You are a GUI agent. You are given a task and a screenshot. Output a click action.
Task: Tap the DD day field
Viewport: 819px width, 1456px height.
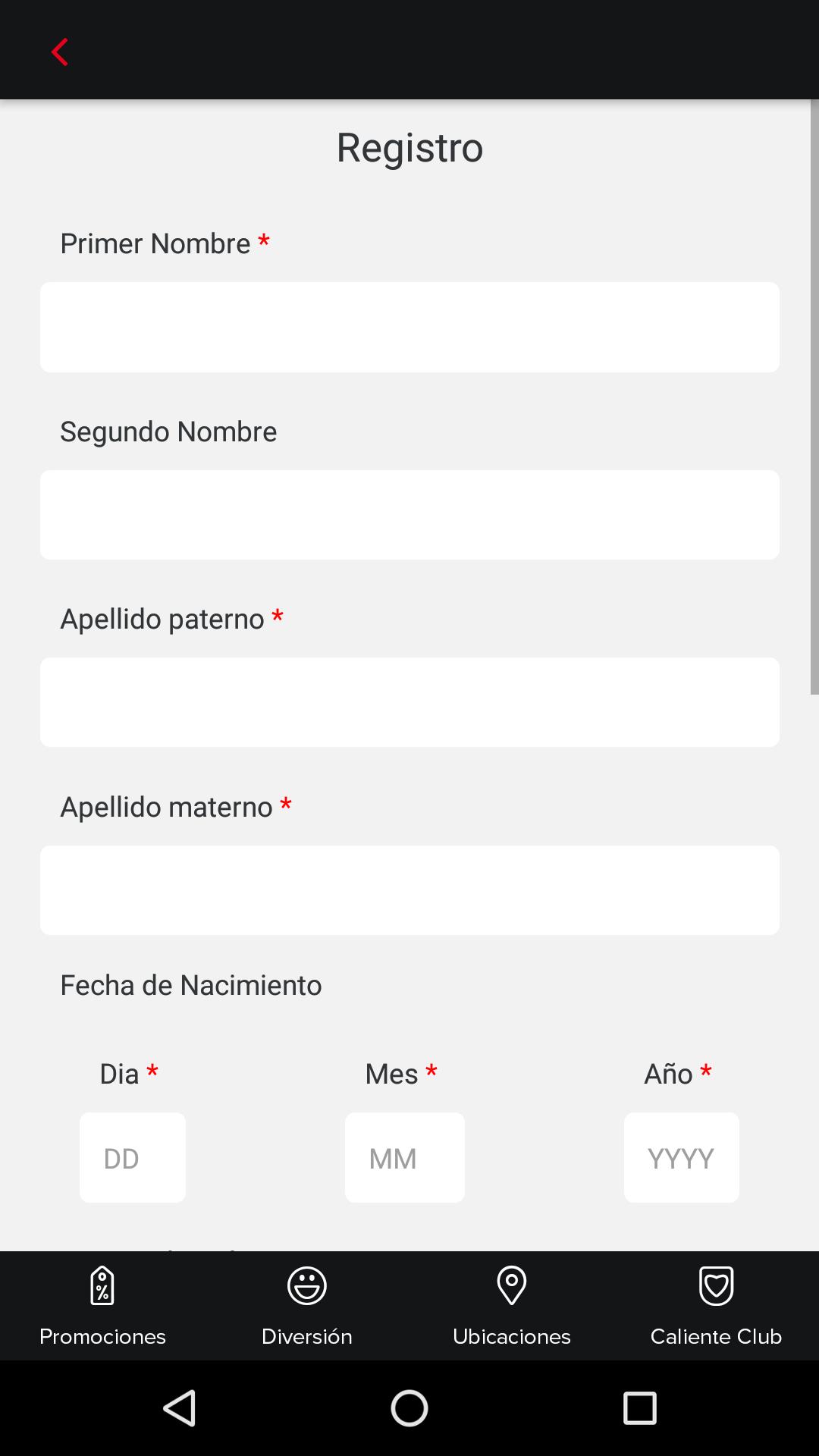[133, 1157]
